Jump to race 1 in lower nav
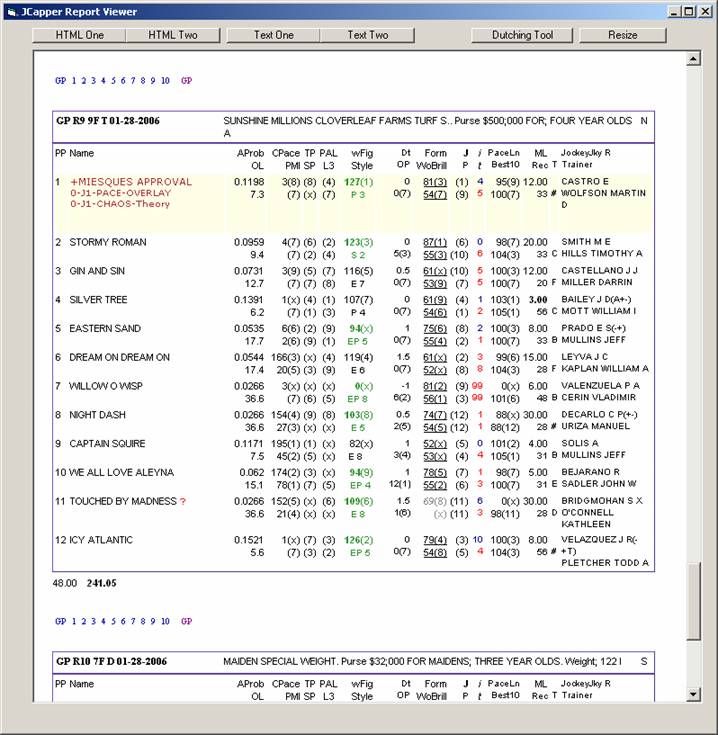718x735 pixels. [74, 621]
